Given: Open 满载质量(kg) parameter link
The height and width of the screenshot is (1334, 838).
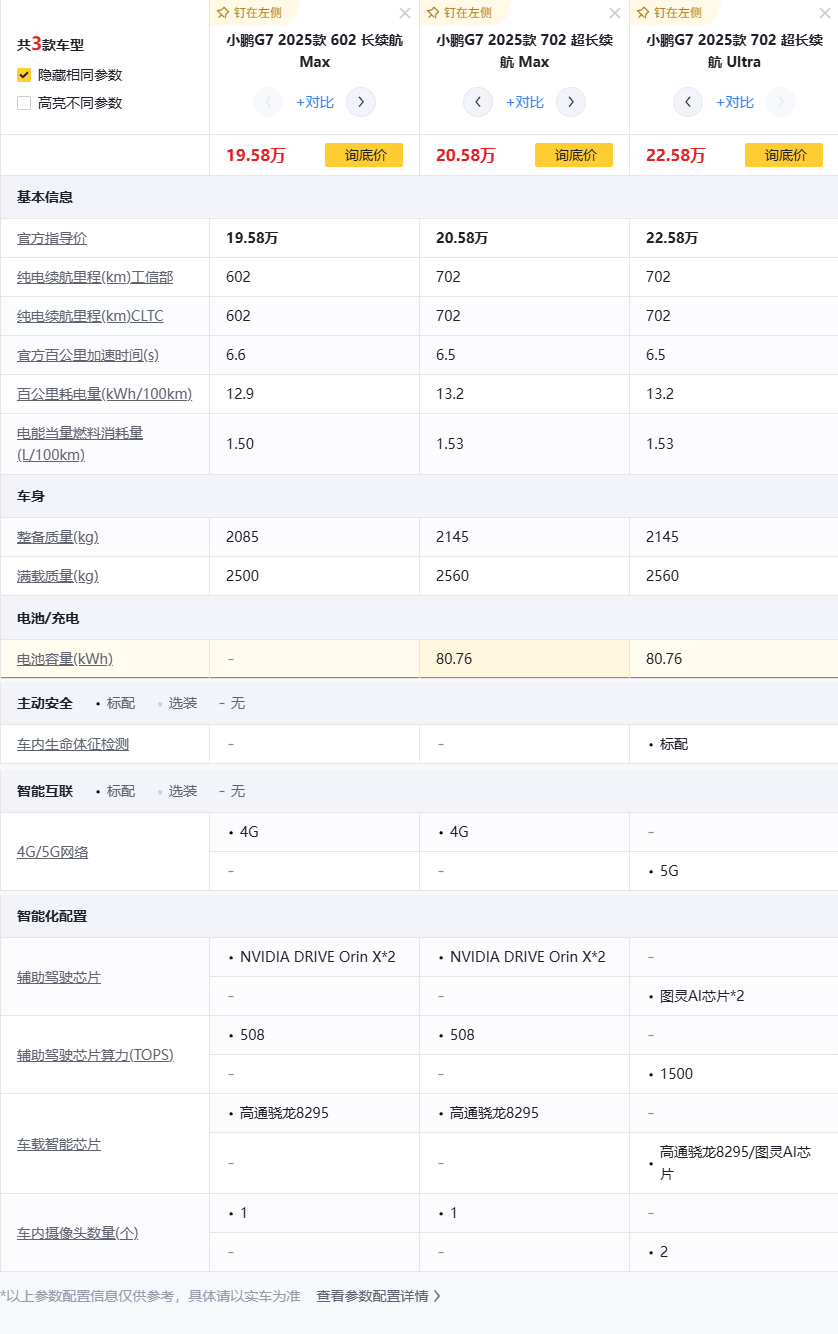Looking at the screenshot, I should [58, 576].
